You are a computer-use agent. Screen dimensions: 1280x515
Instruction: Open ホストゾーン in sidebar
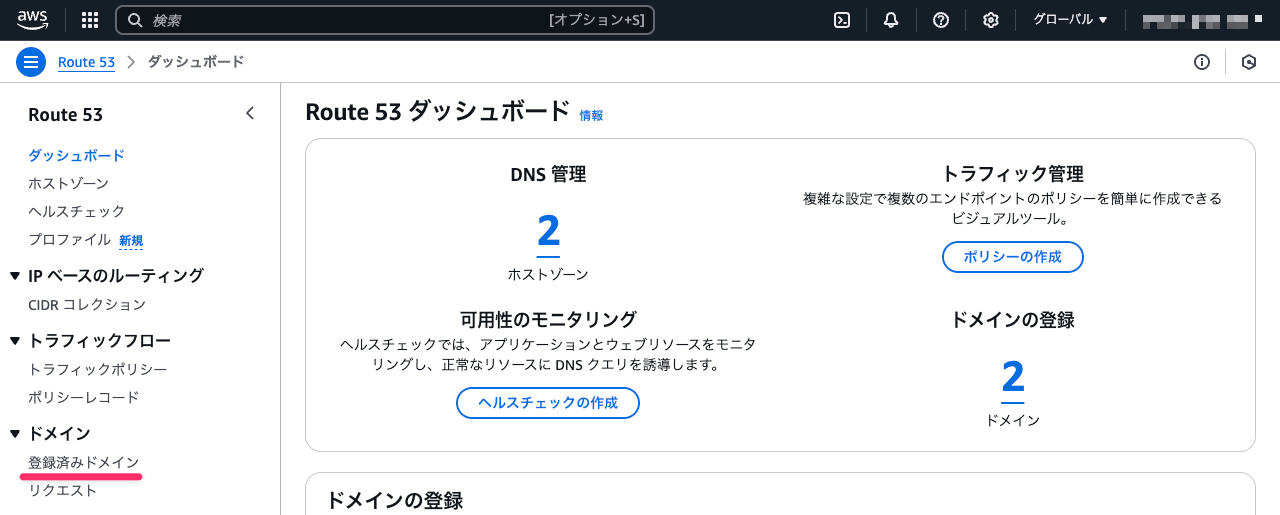coord(68,183)
